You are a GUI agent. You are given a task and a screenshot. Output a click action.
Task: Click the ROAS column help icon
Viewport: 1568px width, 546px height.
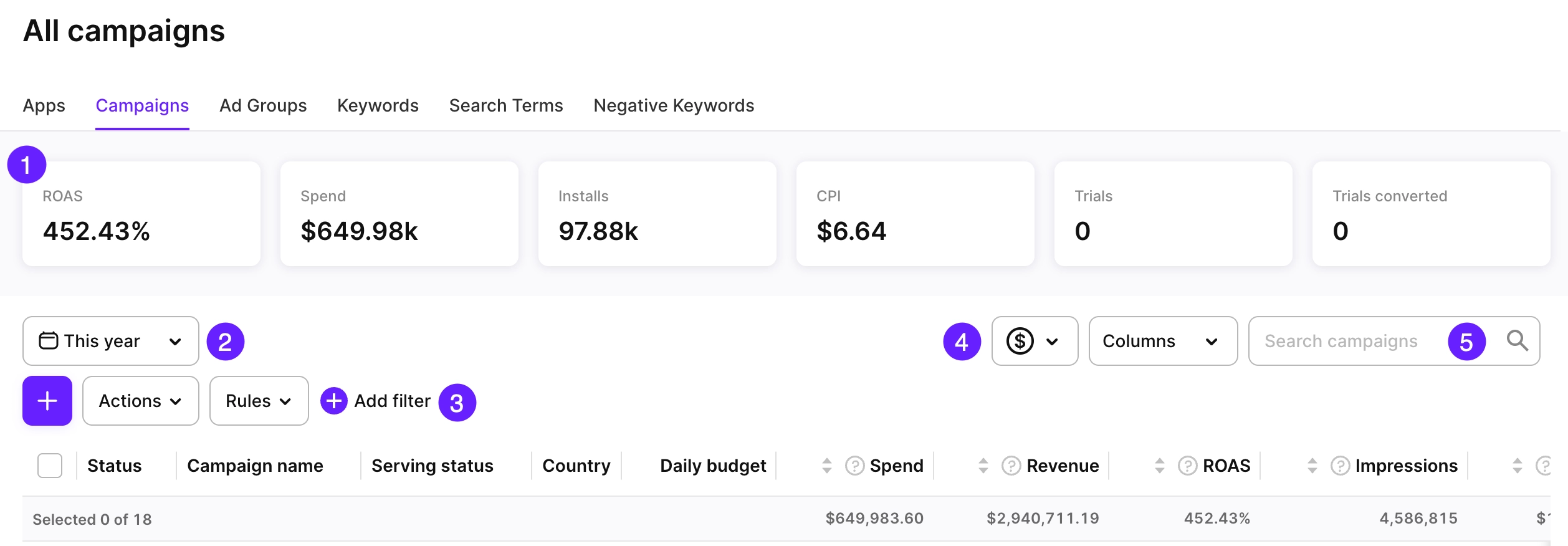(1187, 466)
